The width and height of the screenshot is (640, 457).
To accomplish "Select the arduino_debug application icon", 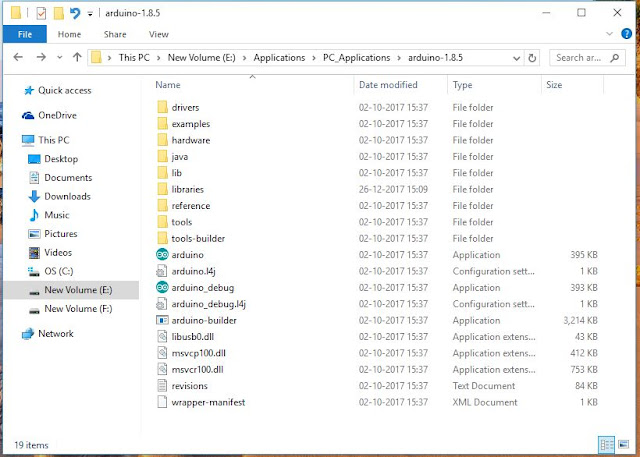I will [162, 287].
